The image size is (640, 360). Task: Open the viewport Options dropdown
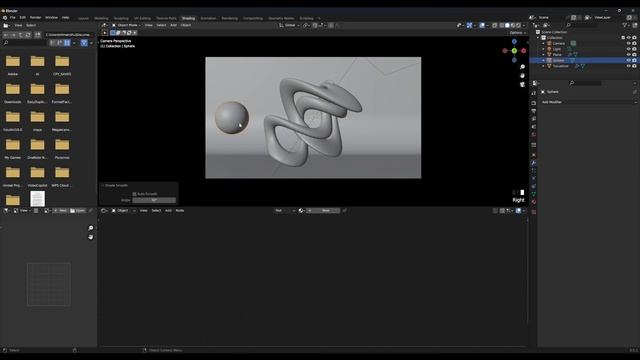[x=518, y=33]
